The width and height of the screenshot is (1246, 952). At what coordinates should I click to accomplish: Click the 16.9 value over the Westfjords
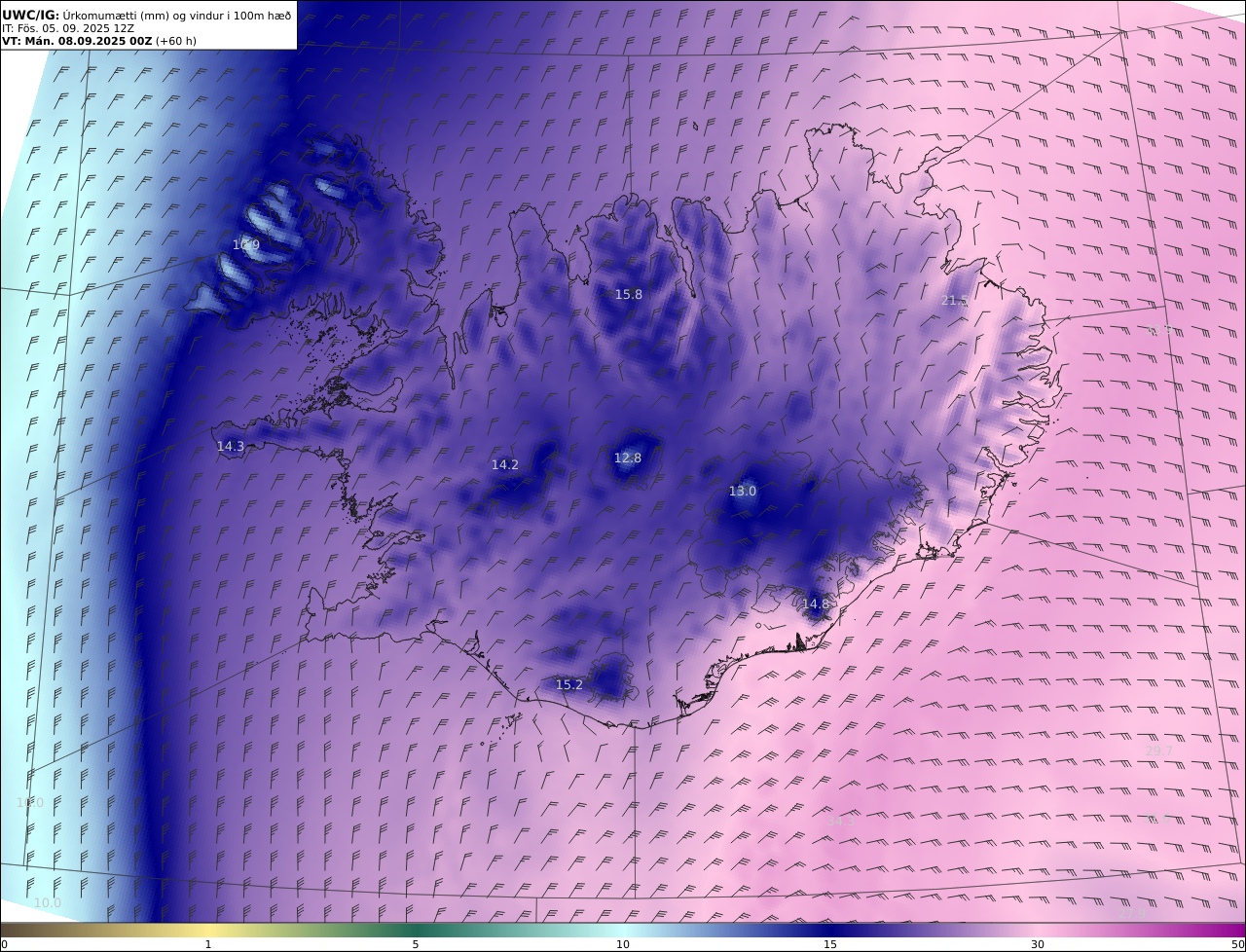click(246, 245)
